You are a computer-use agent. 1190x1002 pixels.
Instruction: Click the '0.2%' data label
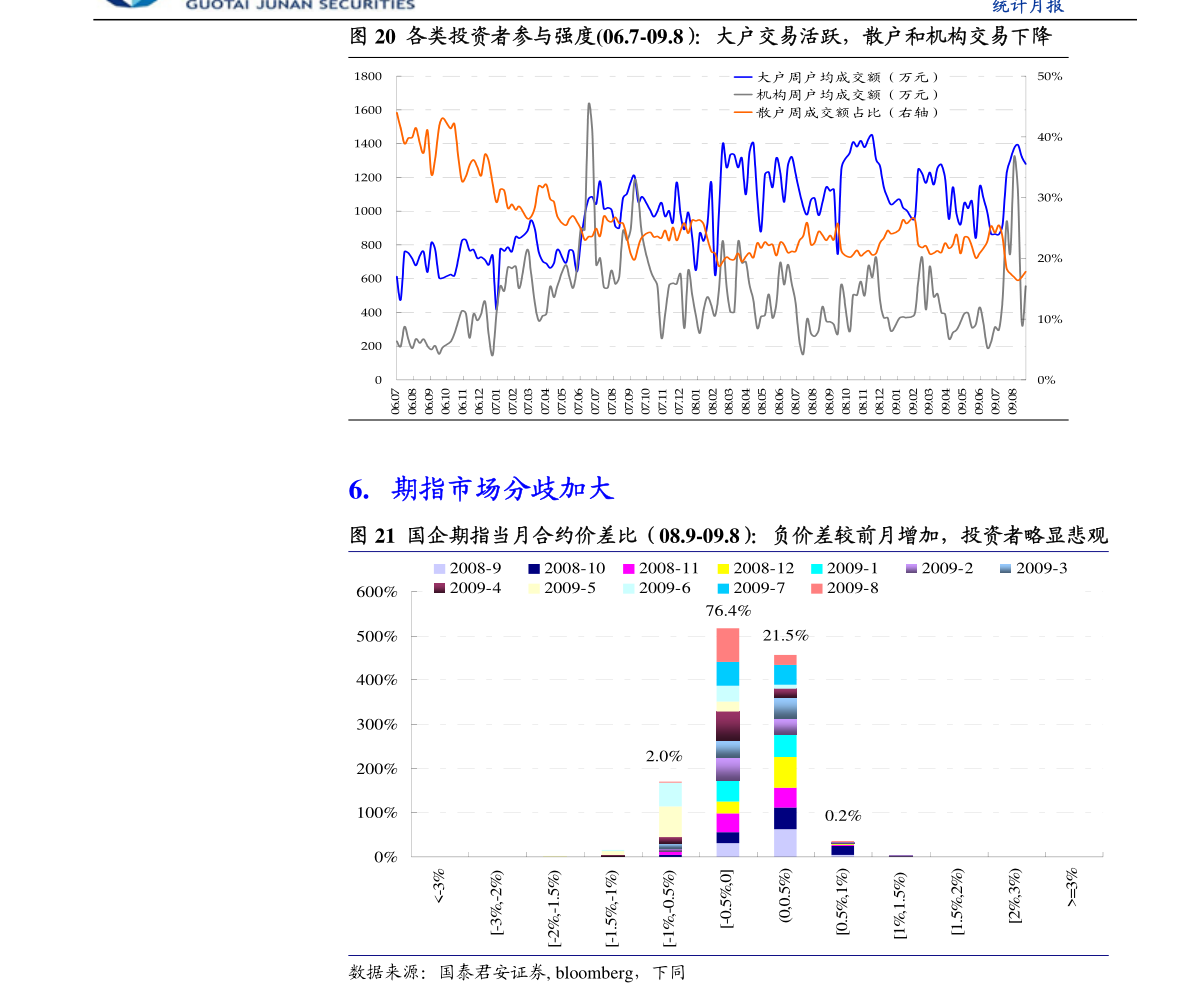click(x=843, y=816)
